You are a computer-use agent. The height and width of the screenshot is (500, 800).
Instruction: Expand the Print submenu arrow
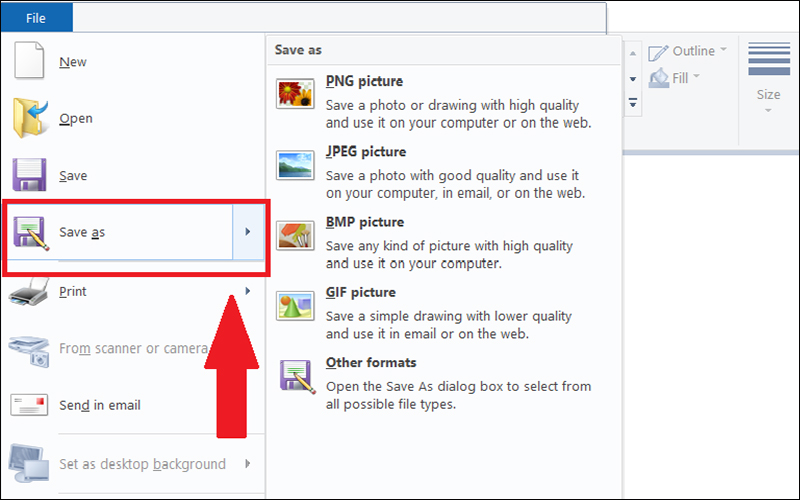coord(247,292)
